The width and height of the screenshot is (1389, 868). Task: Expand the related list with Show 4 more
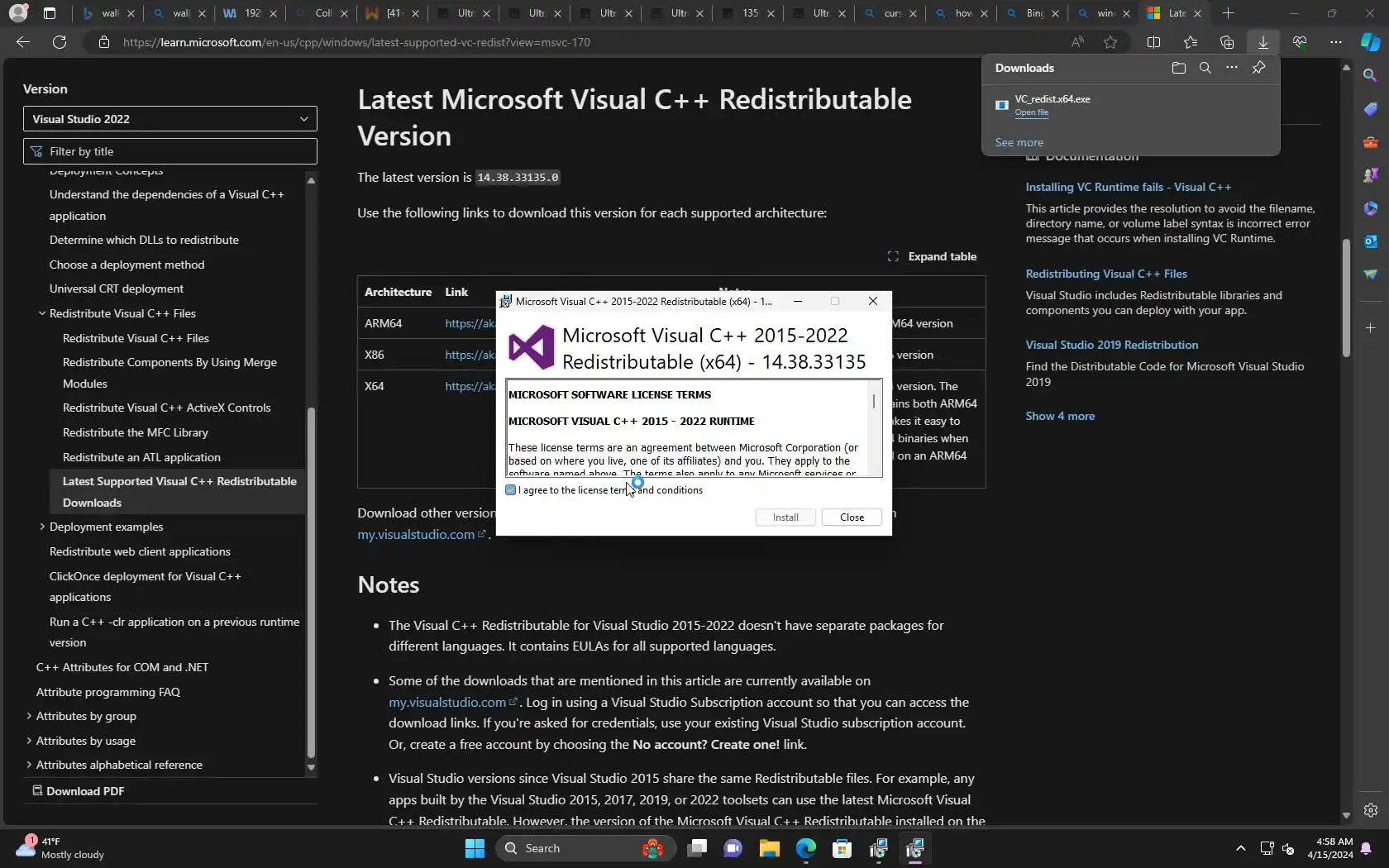[1060, 416]
